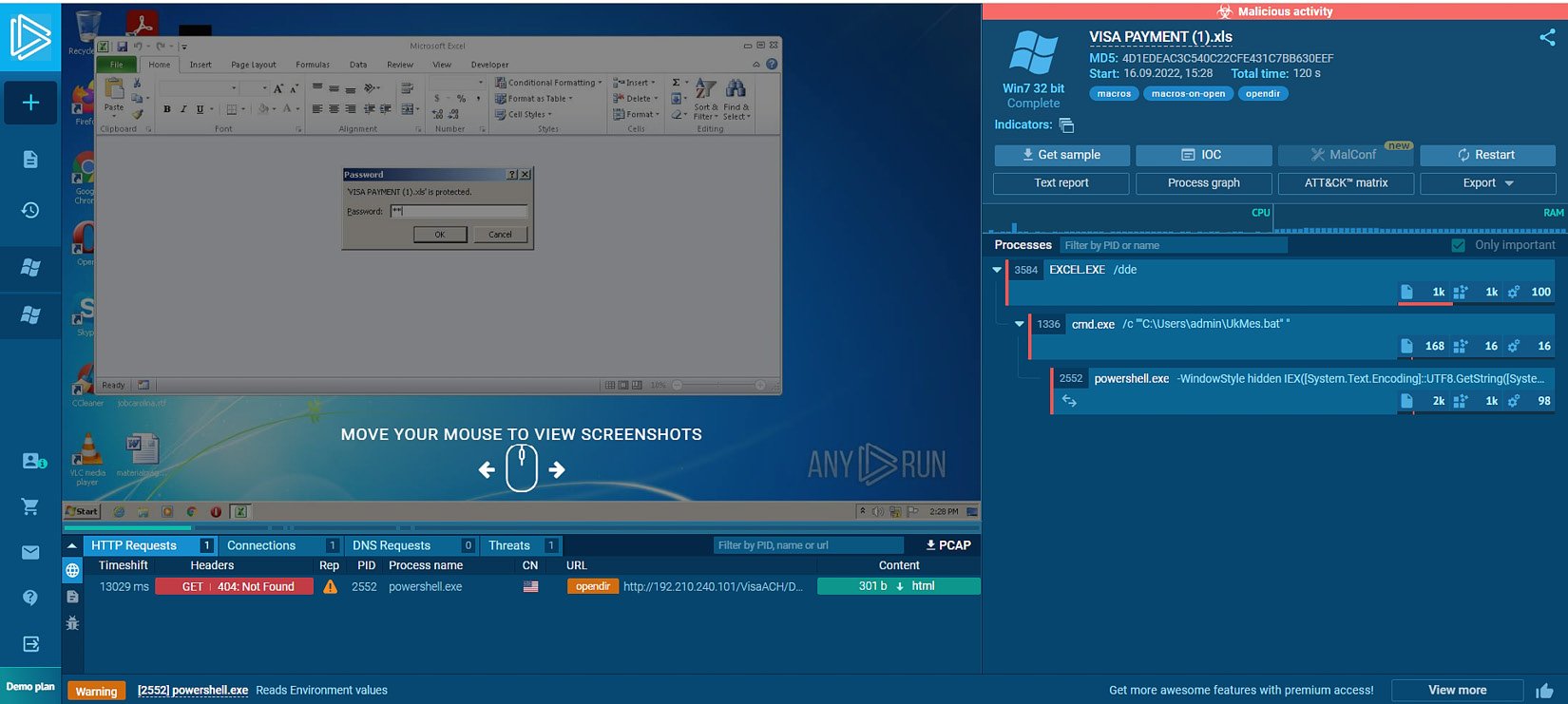Open the mail contact icon in the sidebar

[30, 552]
